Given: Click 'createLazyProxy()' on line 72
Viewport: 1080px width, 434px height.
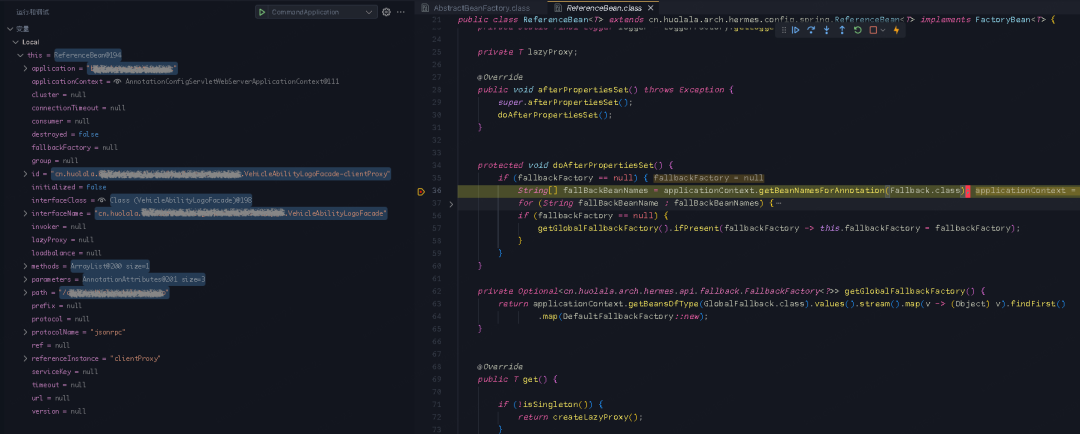Looking at the screenshot, I should tap(597, 417).
